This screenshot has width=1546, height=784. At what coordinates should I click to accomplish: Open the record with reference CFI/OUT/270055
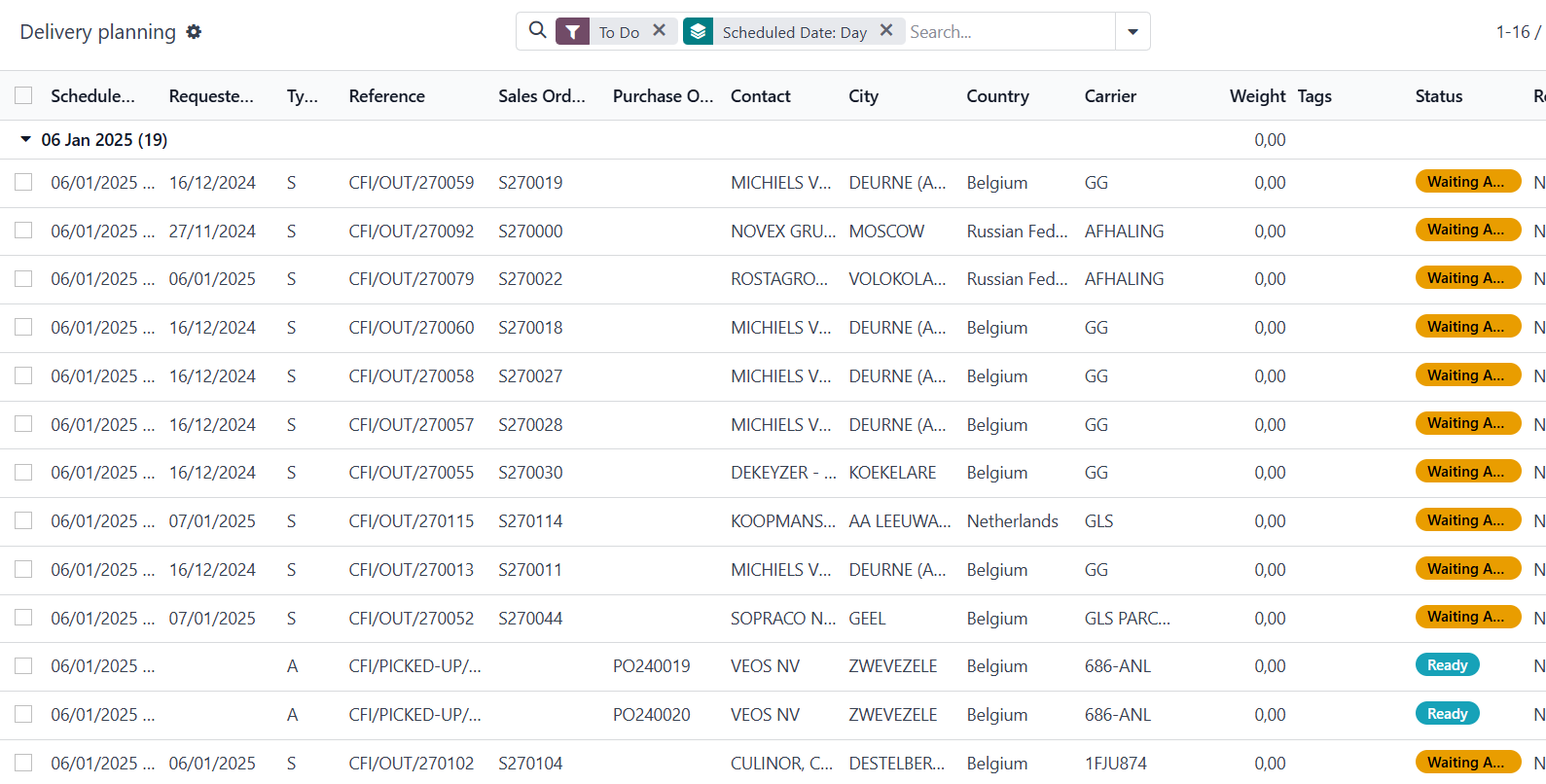pos(411,473)
